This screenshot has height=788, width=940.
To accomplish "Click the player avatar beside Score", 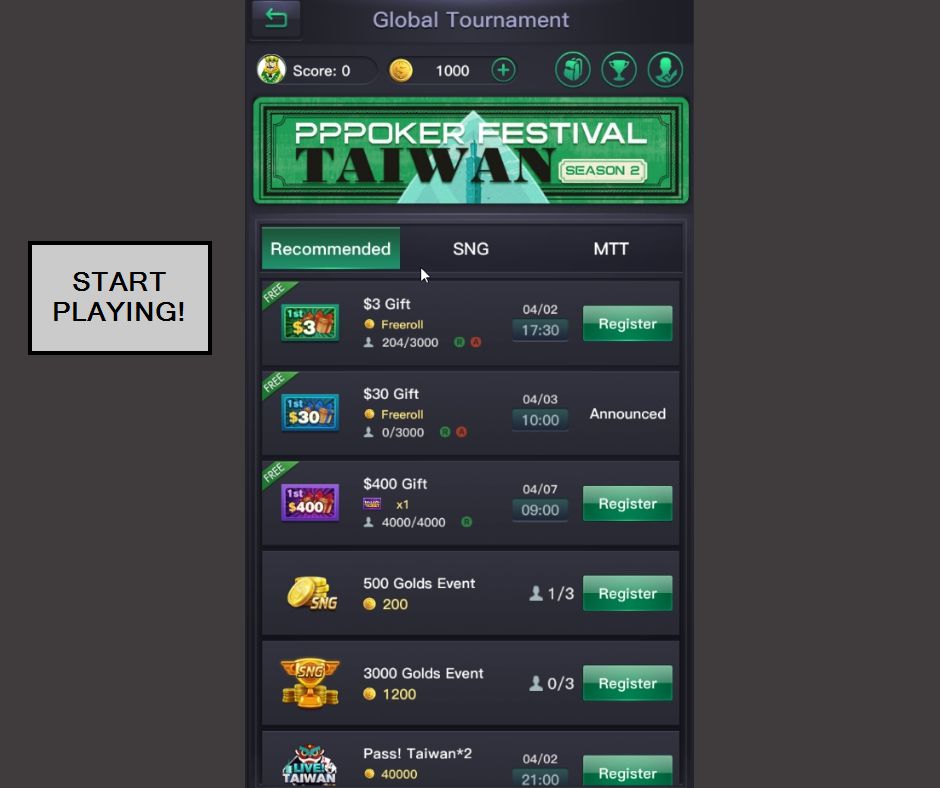I will tap(271, 70).
